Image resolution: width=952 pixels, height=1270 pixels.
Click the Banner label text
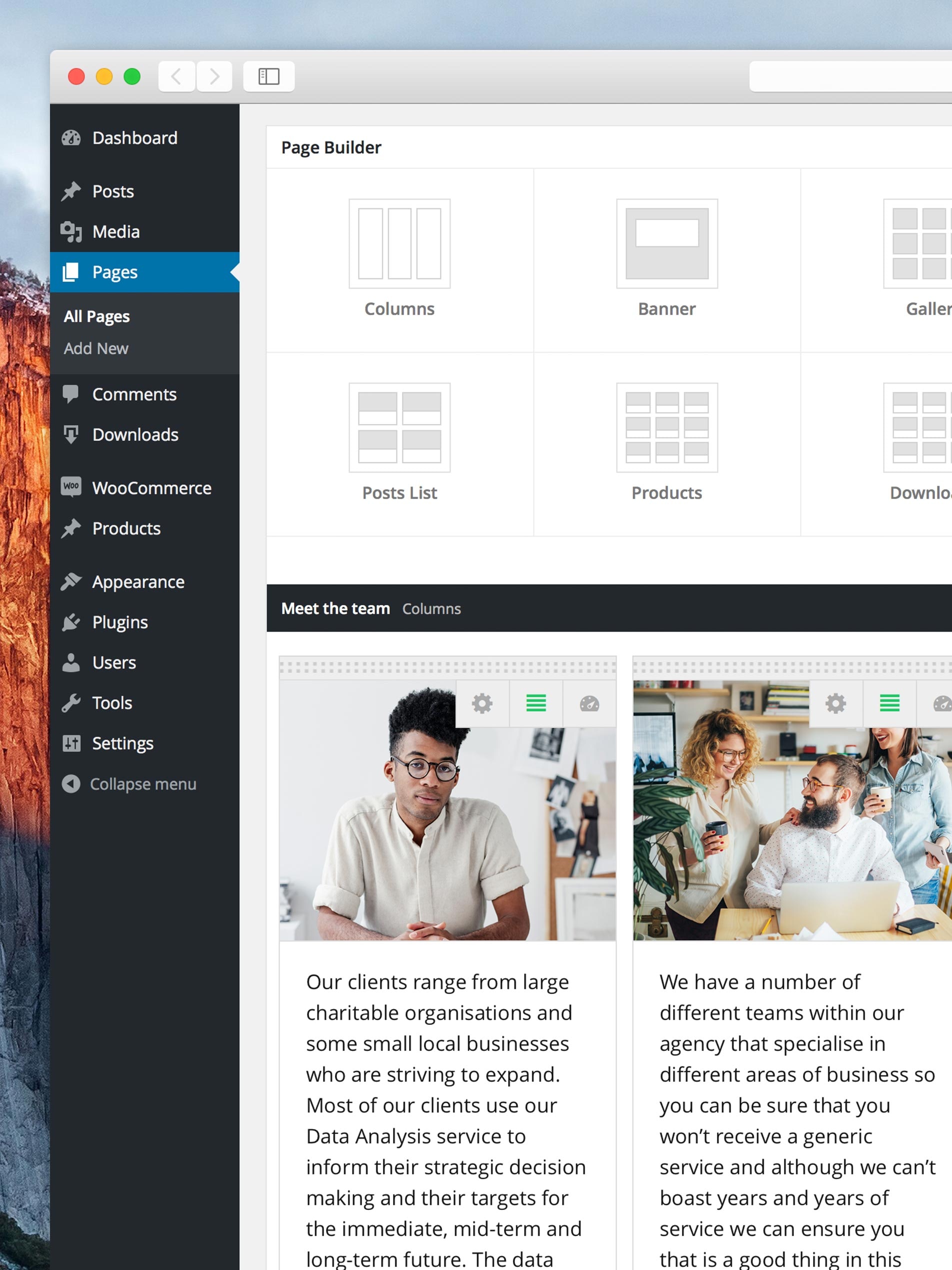(x=667, y=309)
